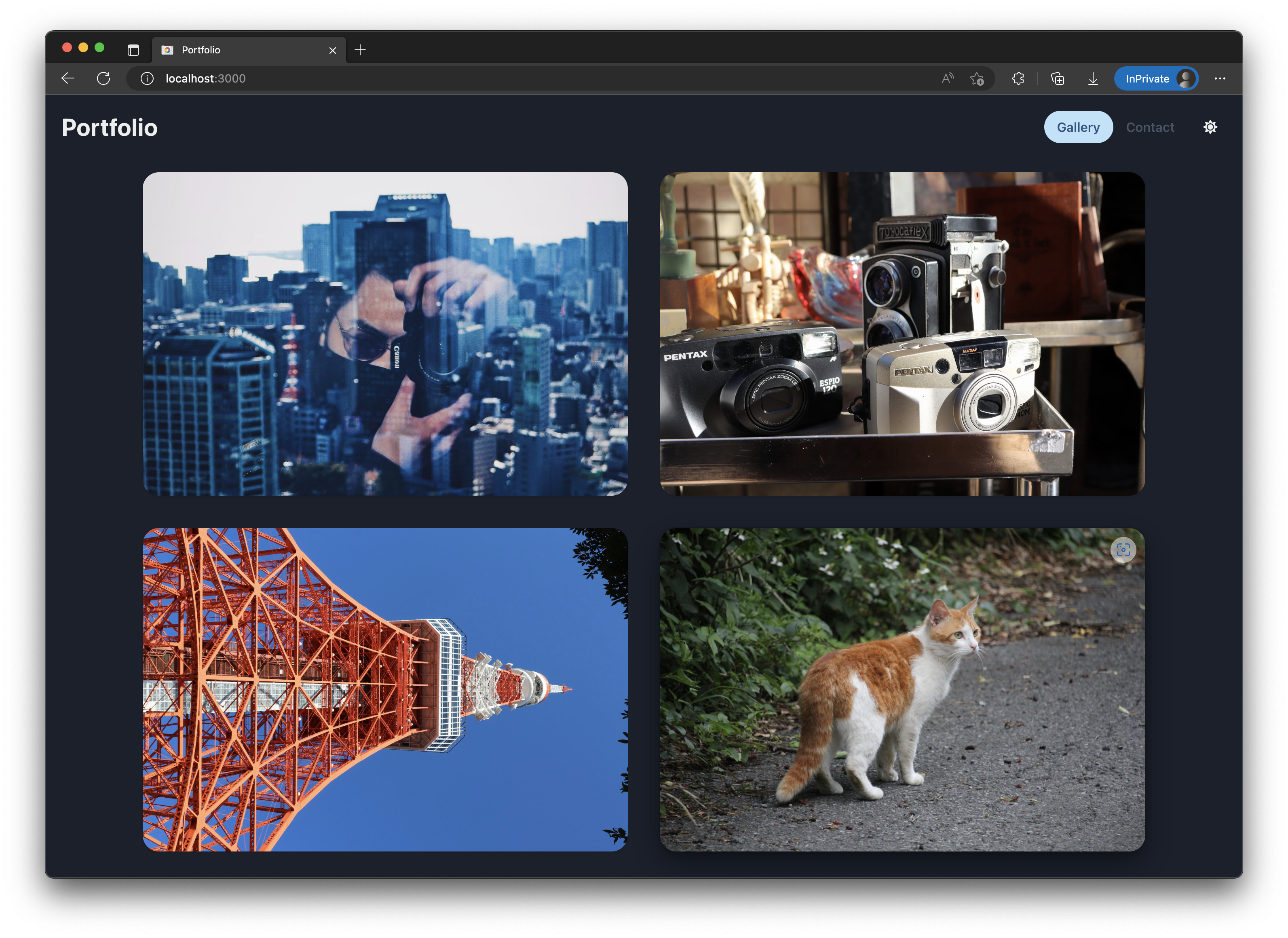Screen dimensions: 1288x938
Task: Open site information icon next to localhost
Action: [147, 78]
